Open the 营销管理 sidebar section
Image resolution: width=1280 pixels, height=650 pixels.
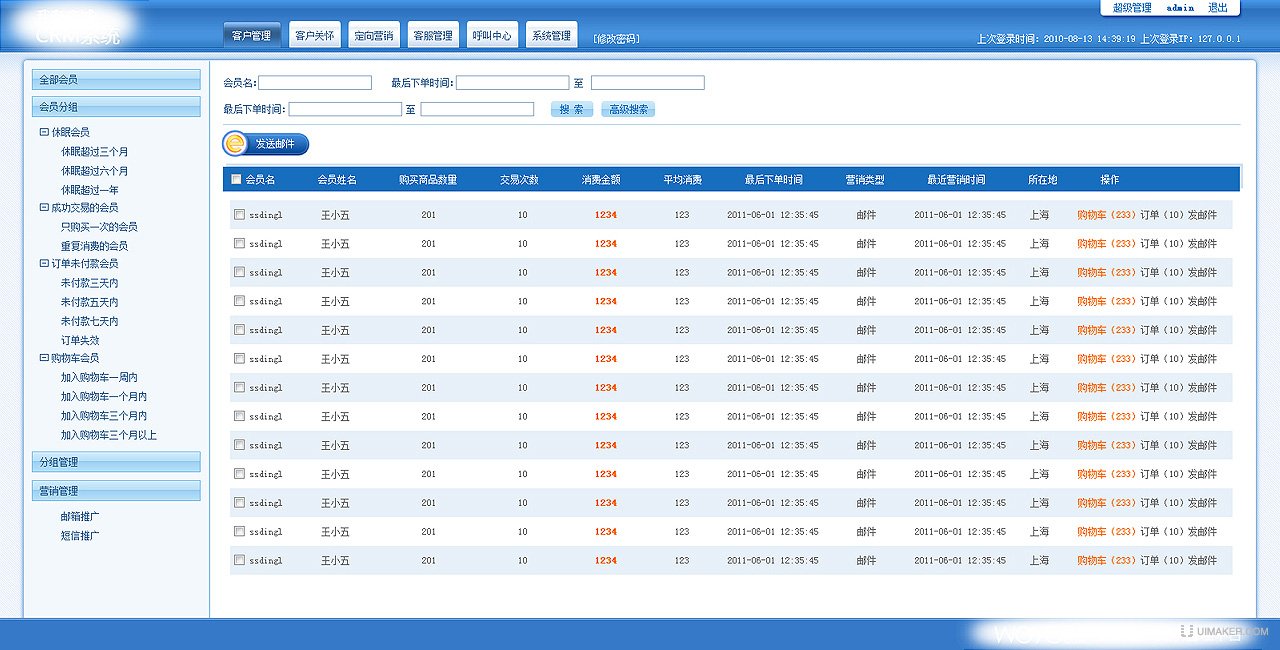tap(116, 491)
